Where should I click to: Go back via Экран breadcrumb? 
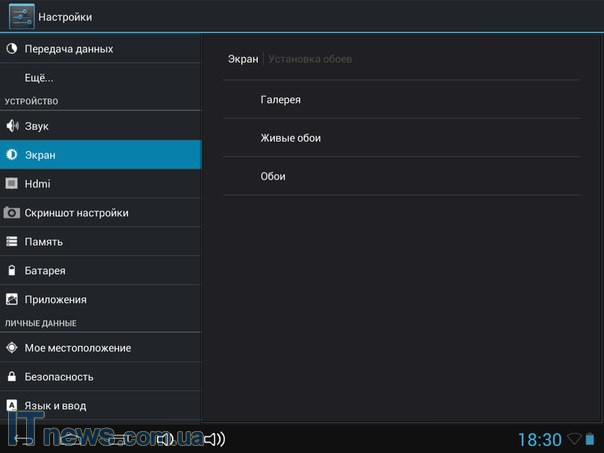[243, 59]
